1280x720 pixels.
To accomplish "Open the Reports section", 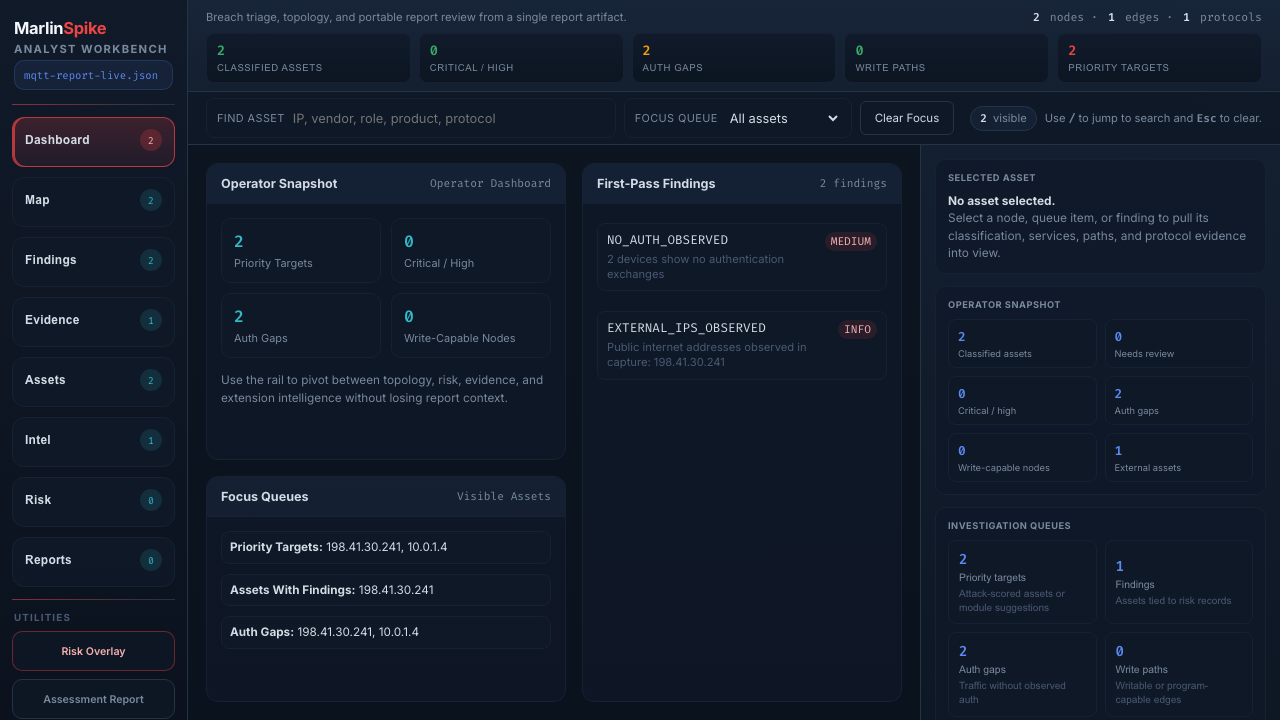I will pos(93,561).
